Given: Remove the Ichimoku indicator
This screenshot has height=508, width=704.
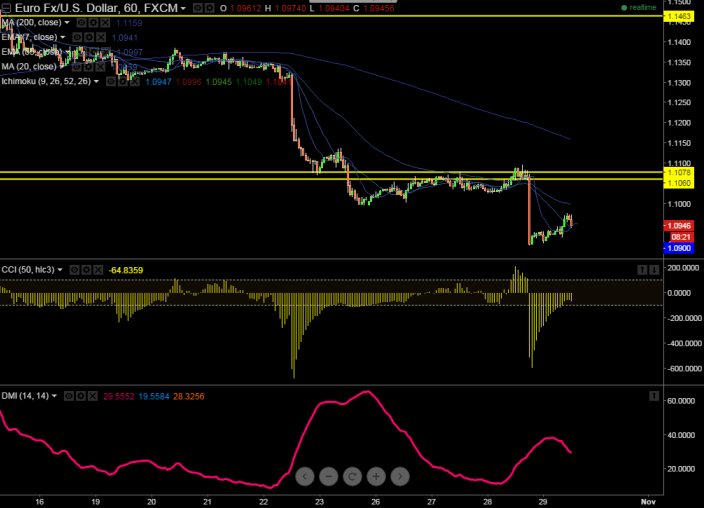Looking at the screenshot, I should (x=134, y=82).
